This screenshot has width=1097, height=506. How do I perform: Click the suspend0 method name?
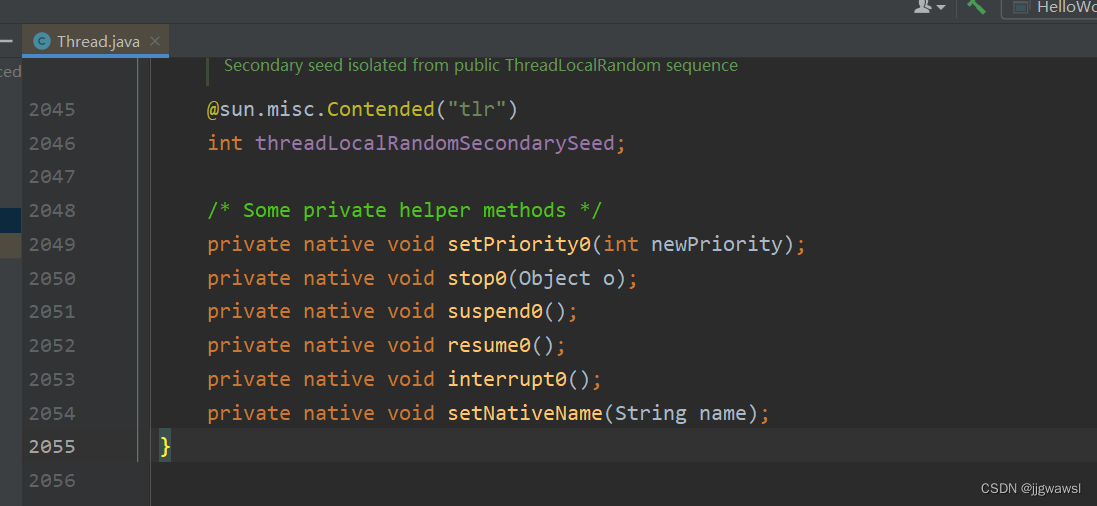click(495, 312)
